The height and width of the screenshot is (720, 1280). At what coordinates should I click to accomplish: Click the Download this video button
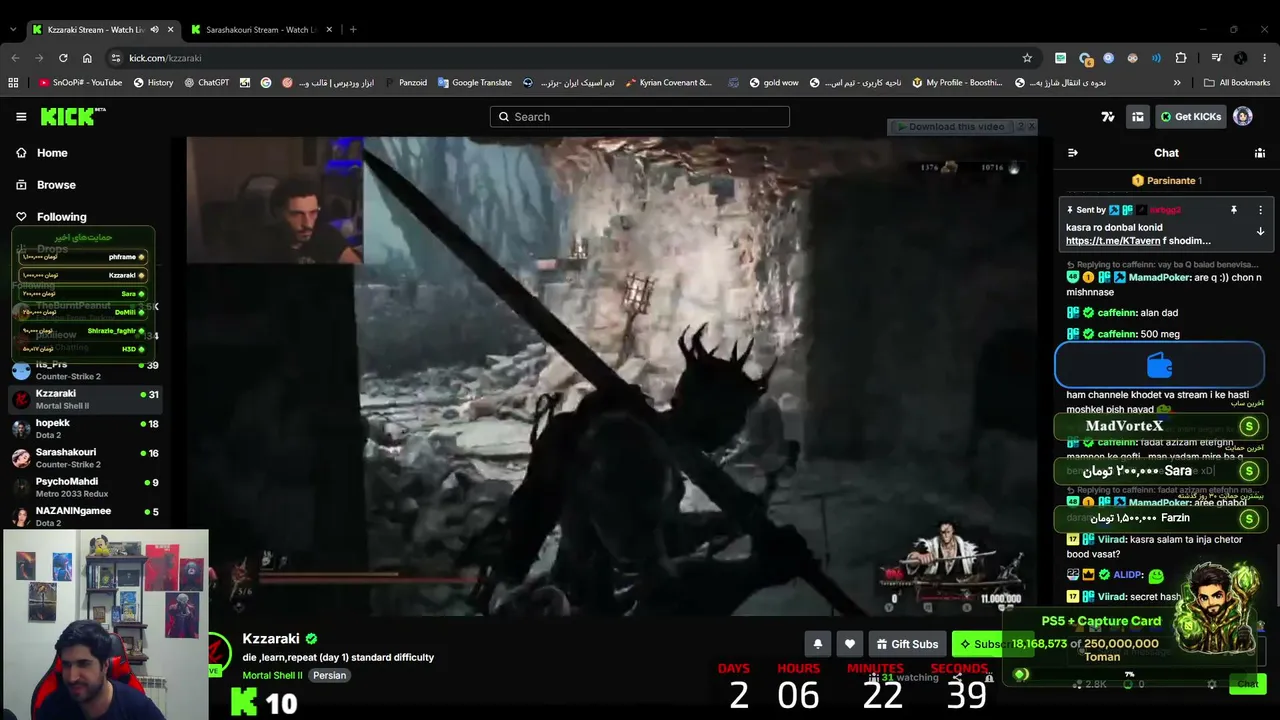pos(950,127)
